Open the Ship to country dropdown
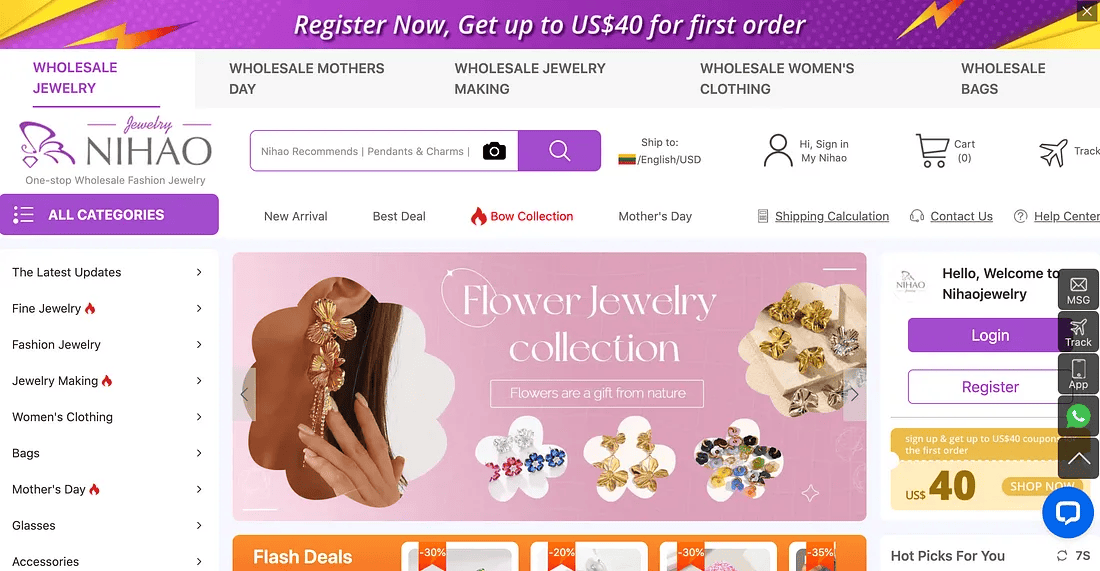This screenshot has height=571, width=1100. point(659,151)
